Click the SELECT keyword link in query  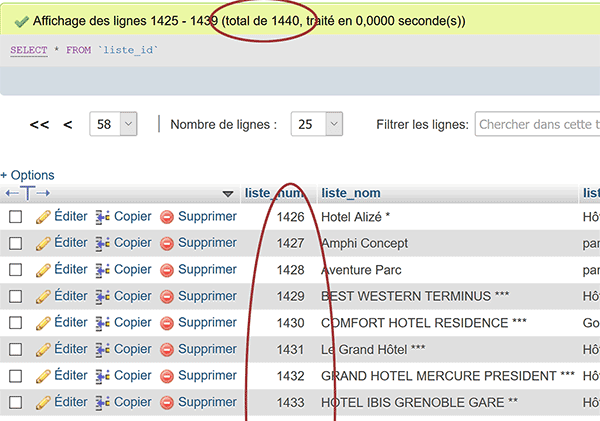click(29, 50)
